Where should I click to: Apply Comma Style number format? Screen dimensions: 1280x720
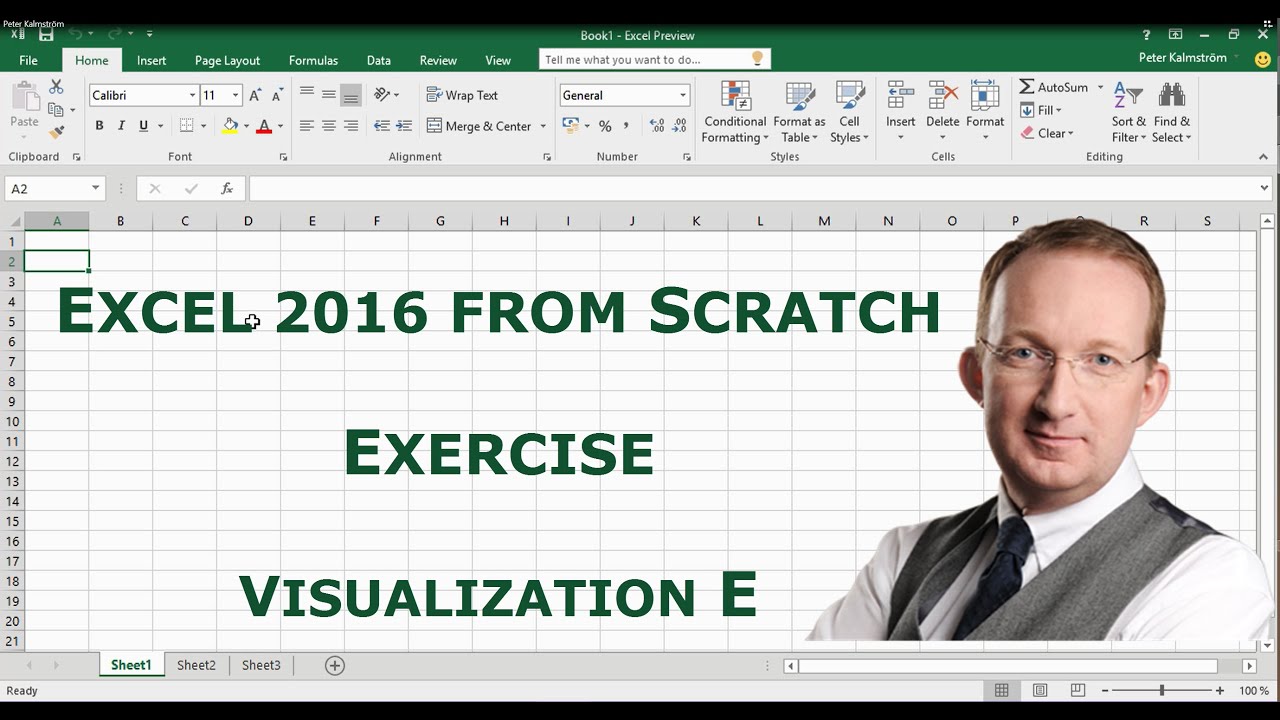pos(627,126)
